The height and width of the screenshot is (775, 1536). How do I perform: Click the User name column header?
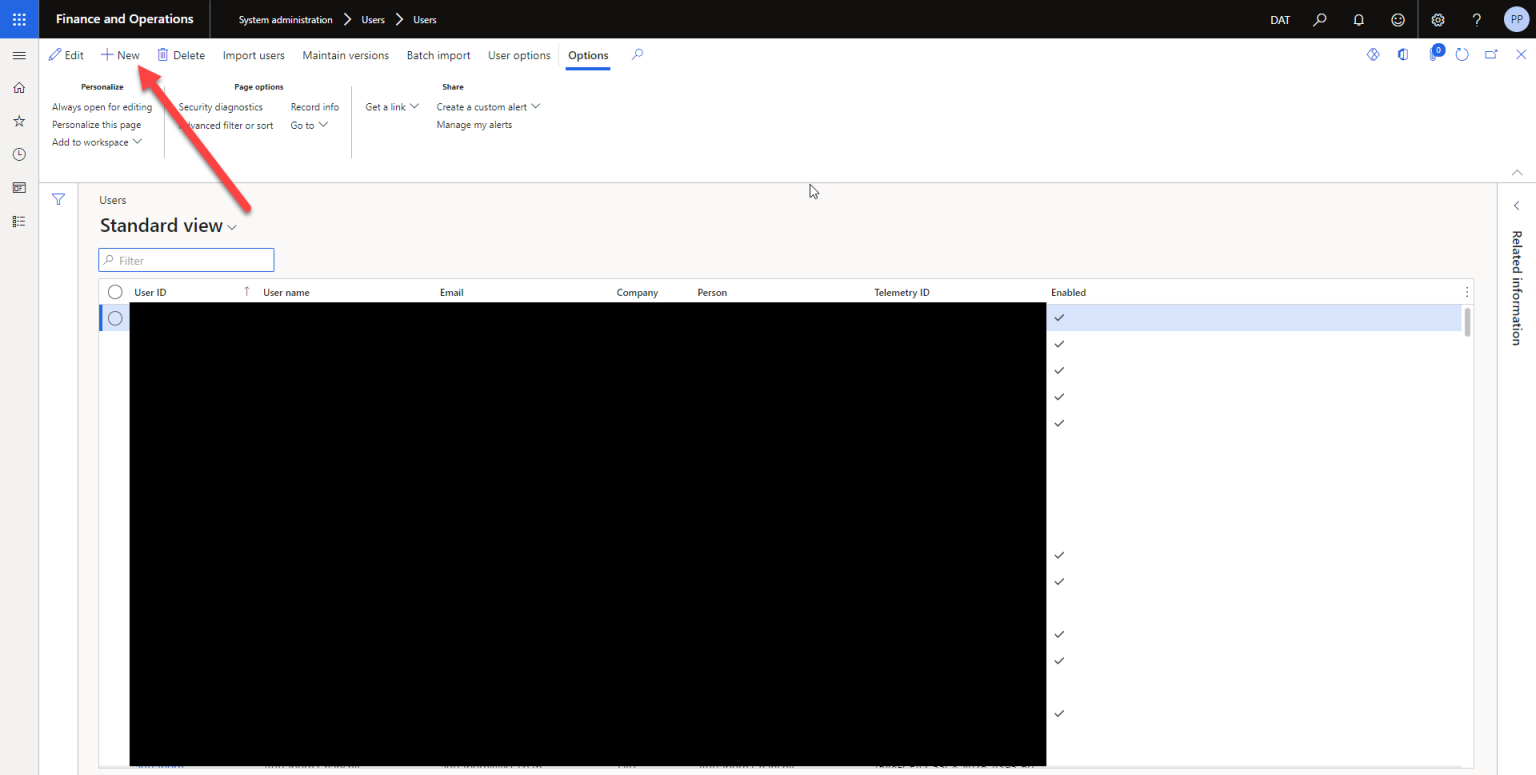pos(286,292)
